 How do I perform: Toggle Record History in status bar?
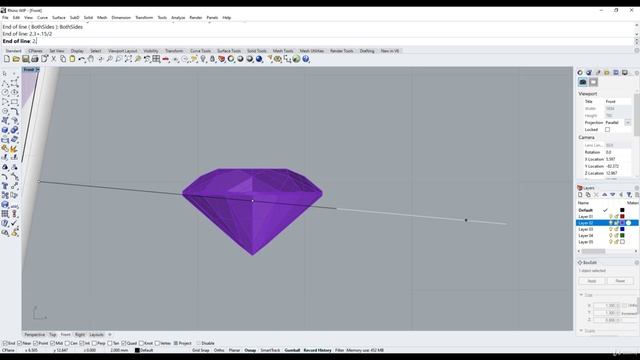[x=318, y=350]
